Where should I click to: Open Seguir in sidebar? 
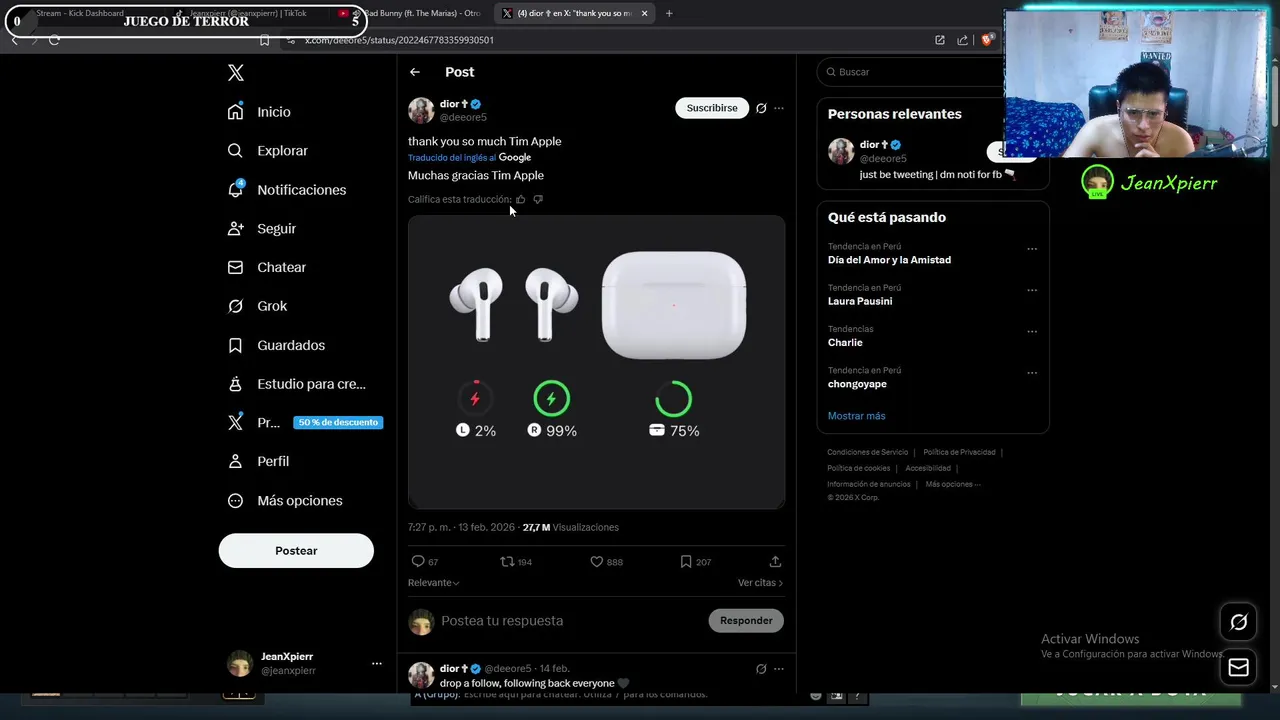tap(262, 229)
